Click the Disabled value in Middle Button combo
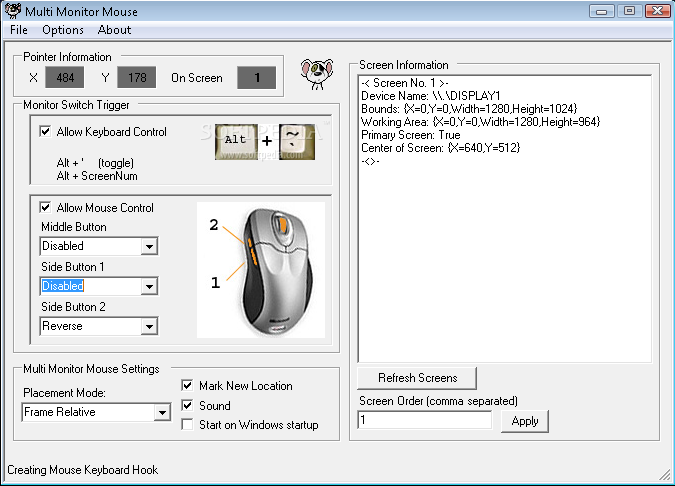Screen dimensions: 675x486 (63, 246)
